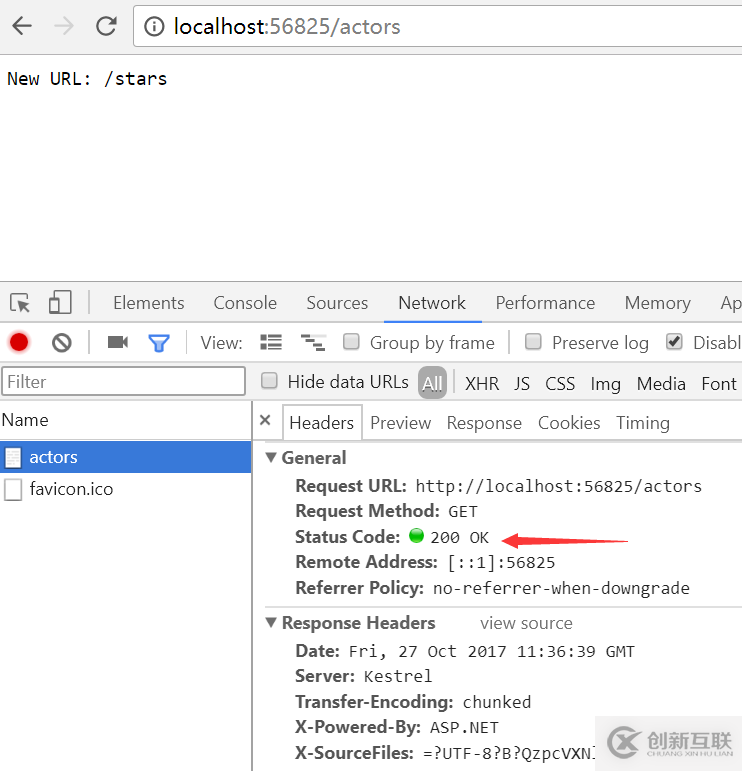This screenshot has height=771, width=742.
Task: Select the All request type filter
Action: click(x=432, y=383)
